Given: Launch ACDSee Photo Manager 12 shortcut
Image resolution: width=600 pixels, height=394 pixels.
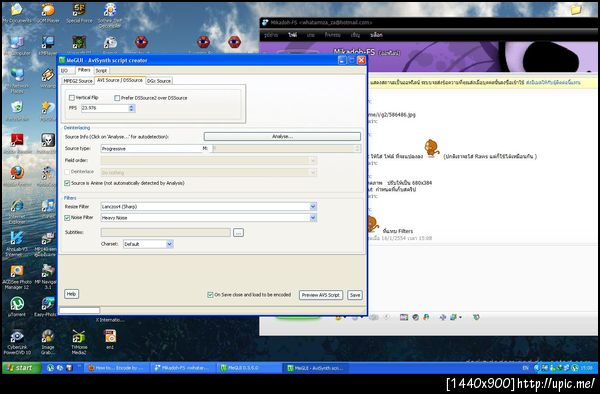Looking at the screenshot, I should [x=16, y=277].
